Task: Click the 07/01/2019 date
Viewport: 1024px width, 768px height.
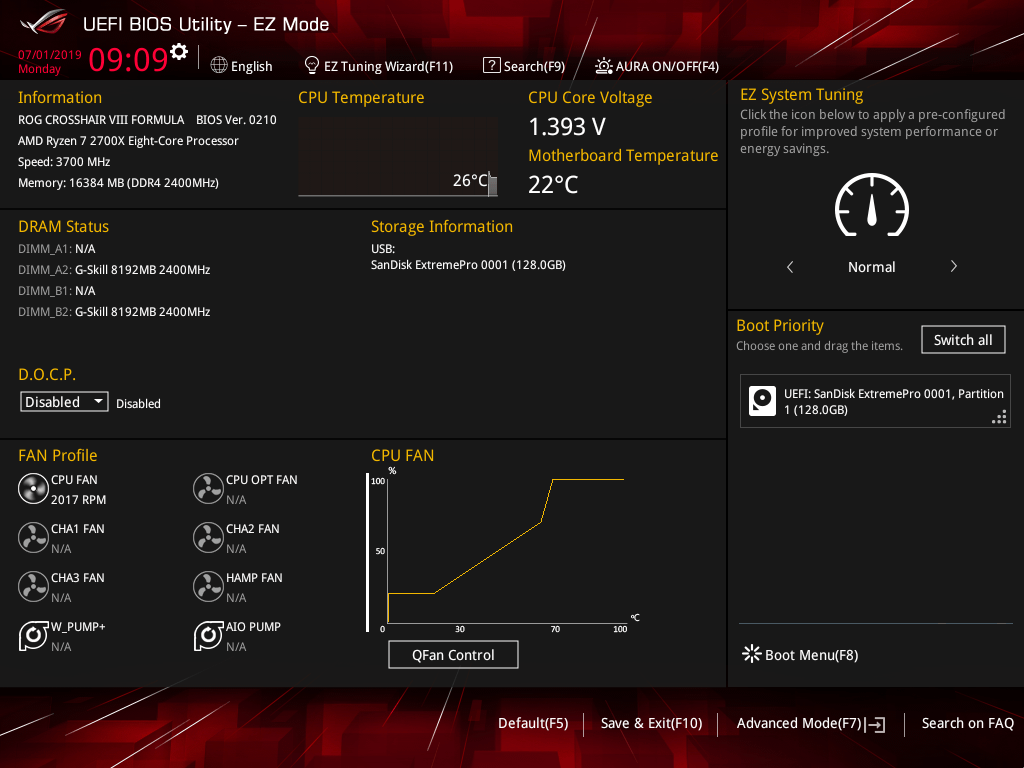Action: point(50,55)
